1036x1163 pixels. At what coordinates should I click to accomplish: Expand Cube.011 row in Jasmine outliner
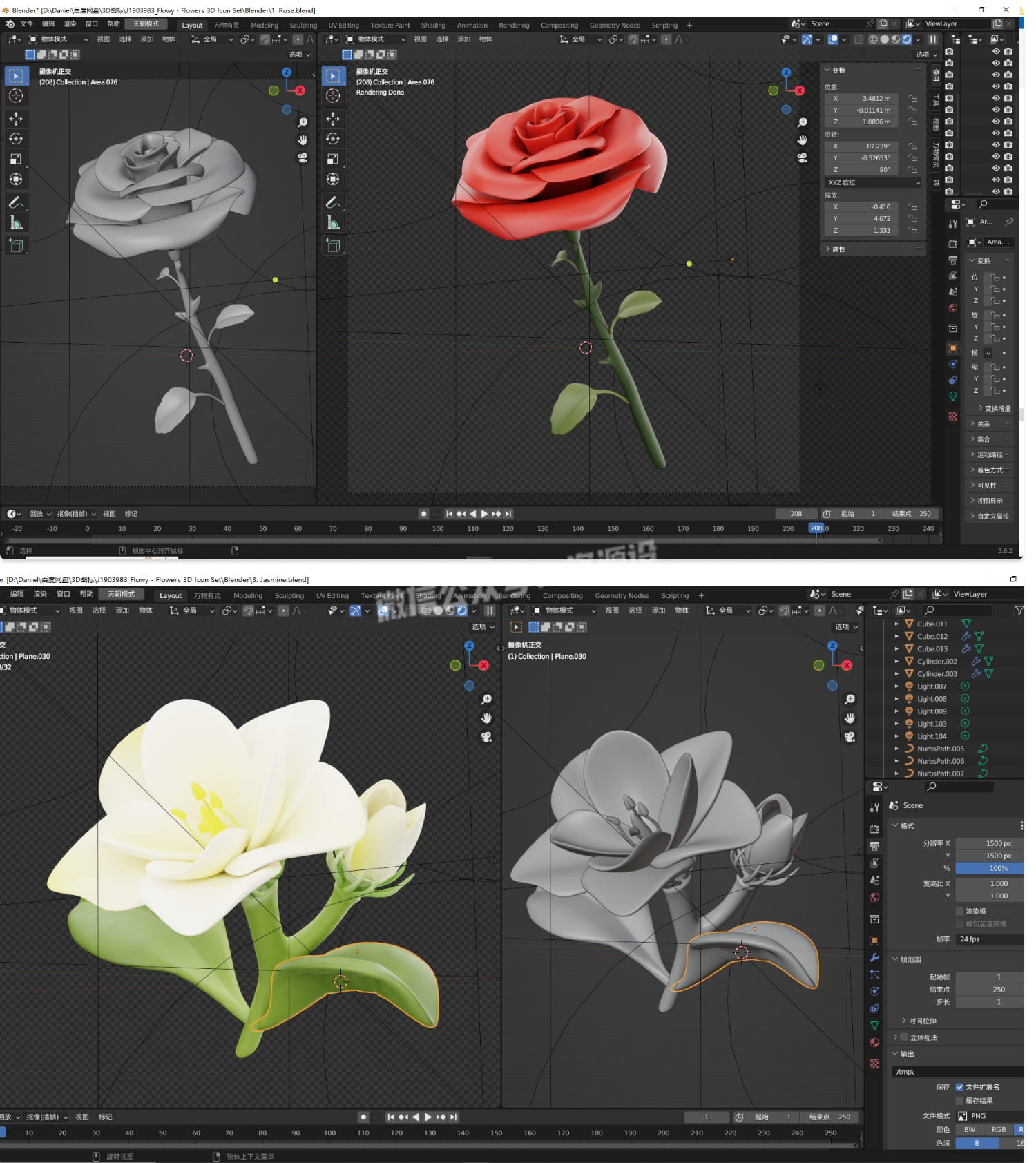click(x=896, y=624)
